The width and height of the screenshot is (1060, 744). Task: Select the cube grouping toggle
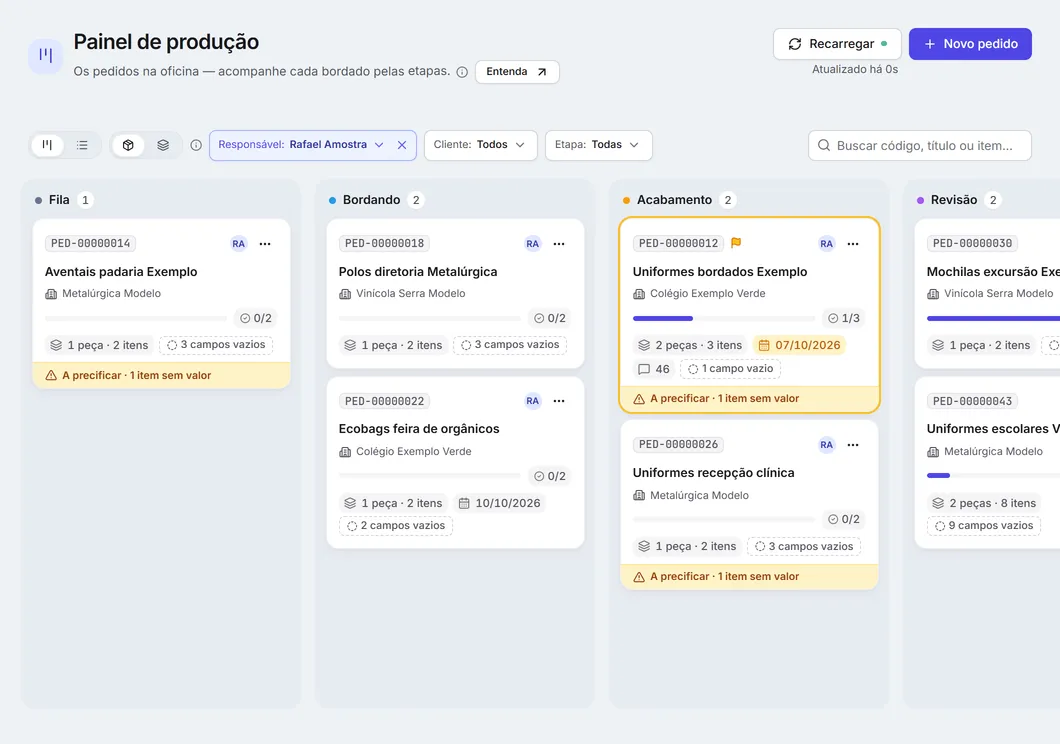[128, 145]
